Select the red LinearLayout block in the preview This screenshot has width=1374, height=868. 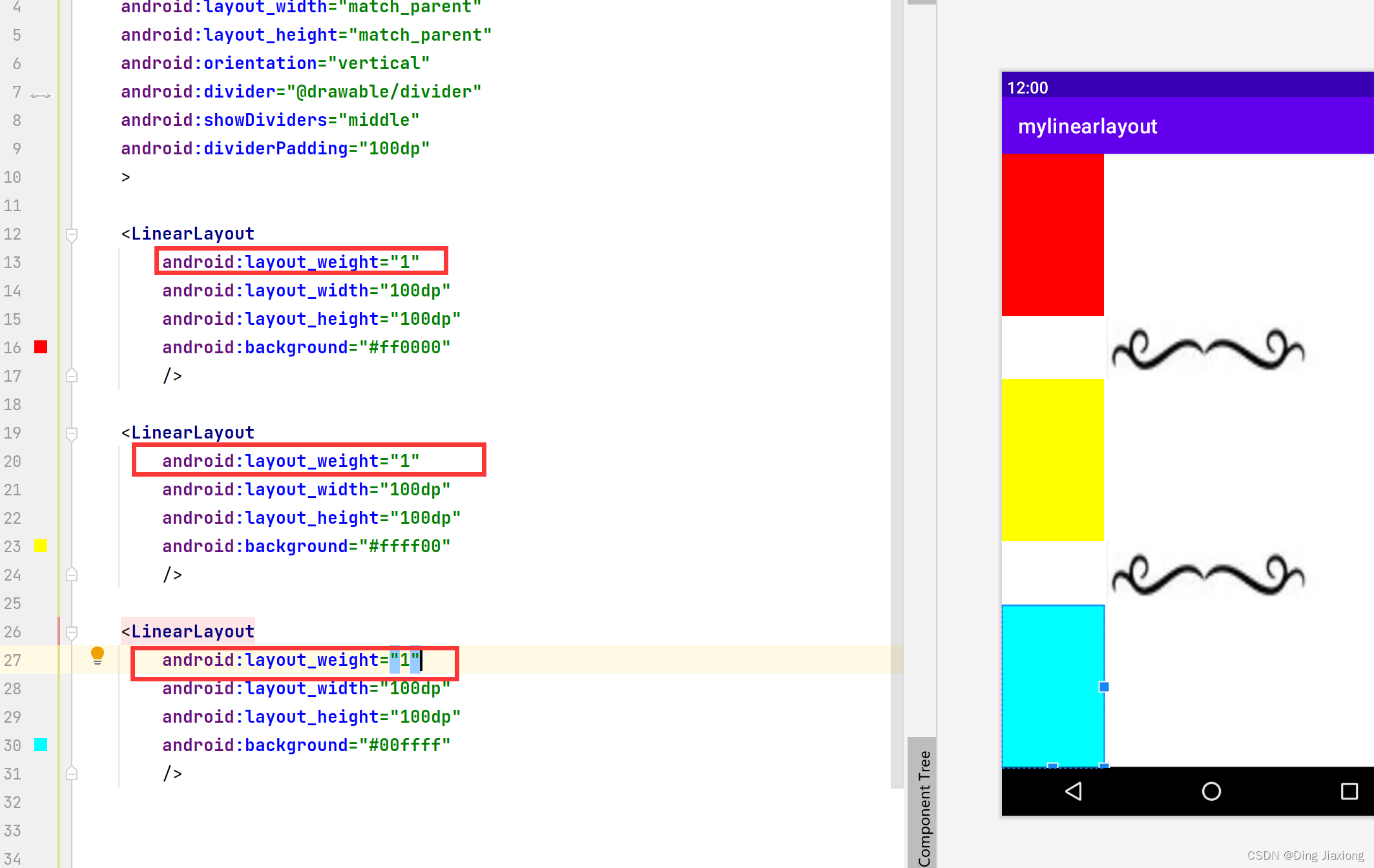pos(1052,234)
